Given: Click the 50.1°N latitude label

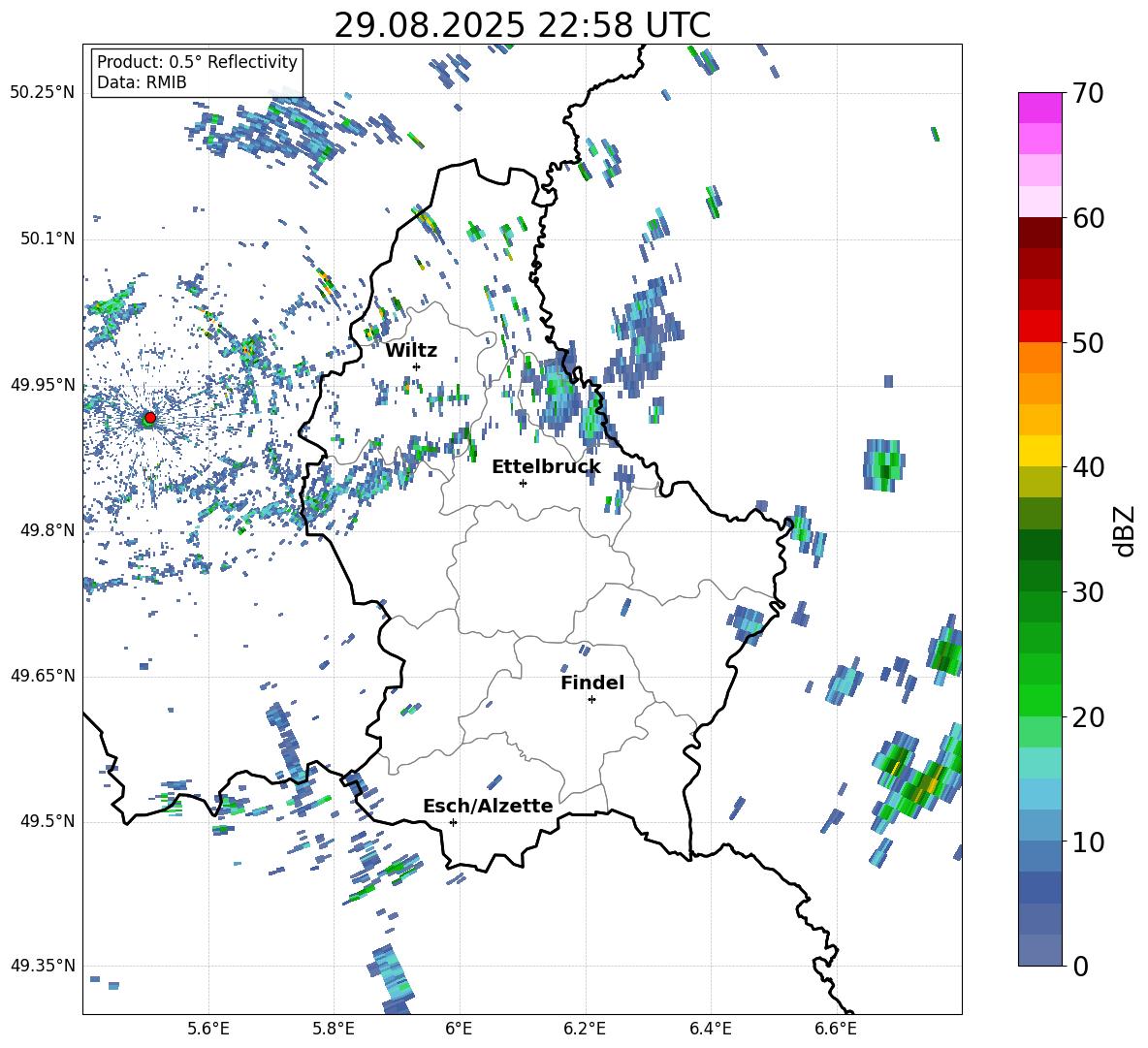Looking at the screenshot, I should [x=48, y=239].
